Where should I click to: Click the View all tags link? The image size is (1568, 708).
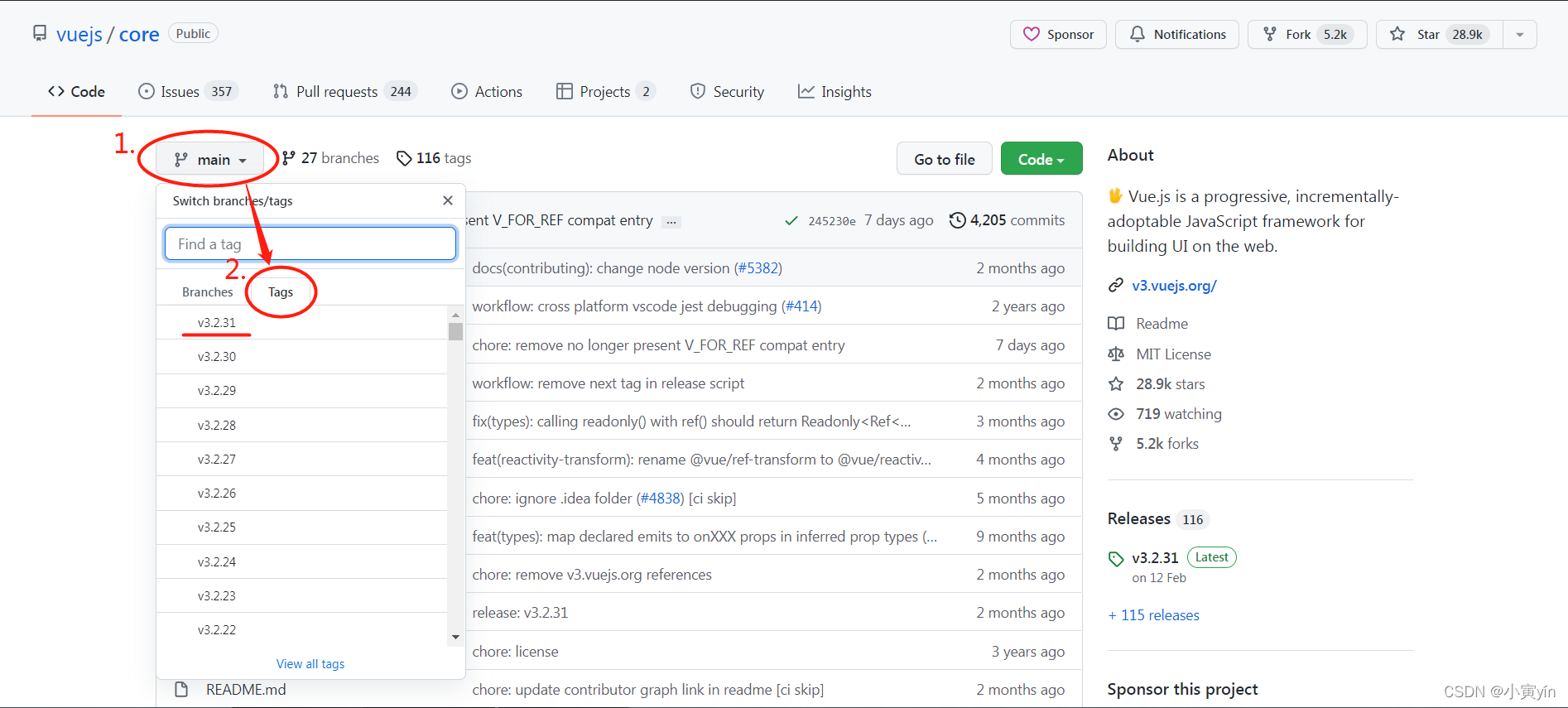(x=310, y=664)
